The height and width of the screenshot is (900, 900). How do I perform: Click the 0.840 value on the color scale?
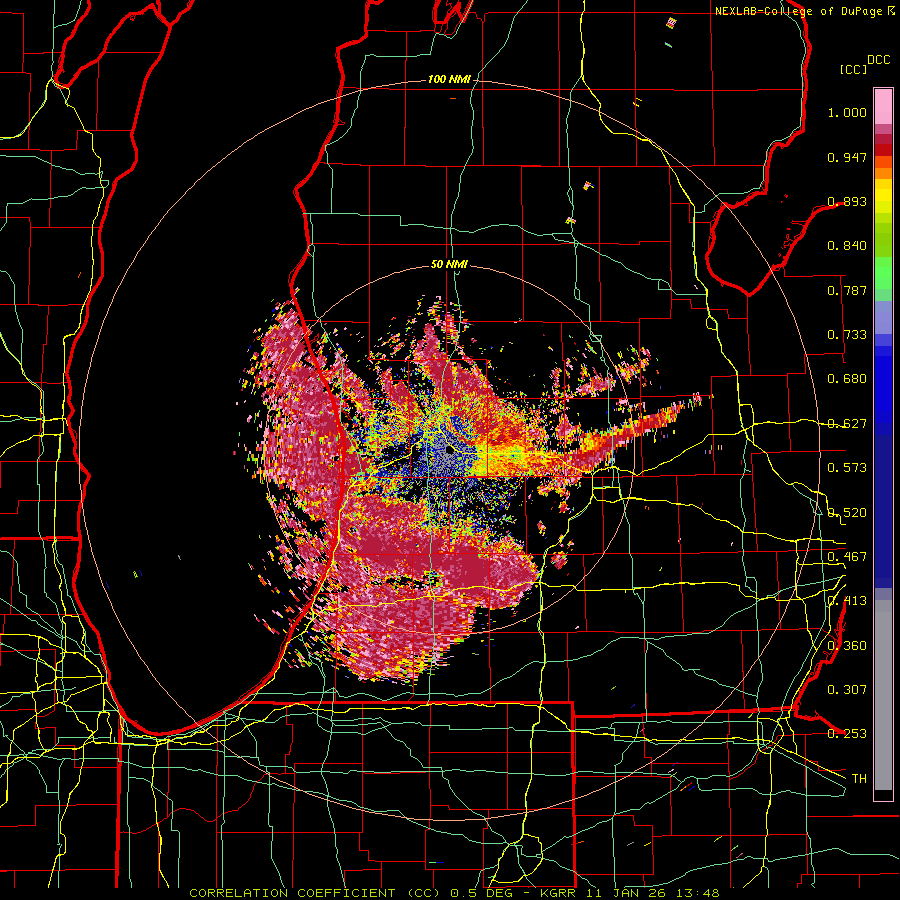click(847, 246)
